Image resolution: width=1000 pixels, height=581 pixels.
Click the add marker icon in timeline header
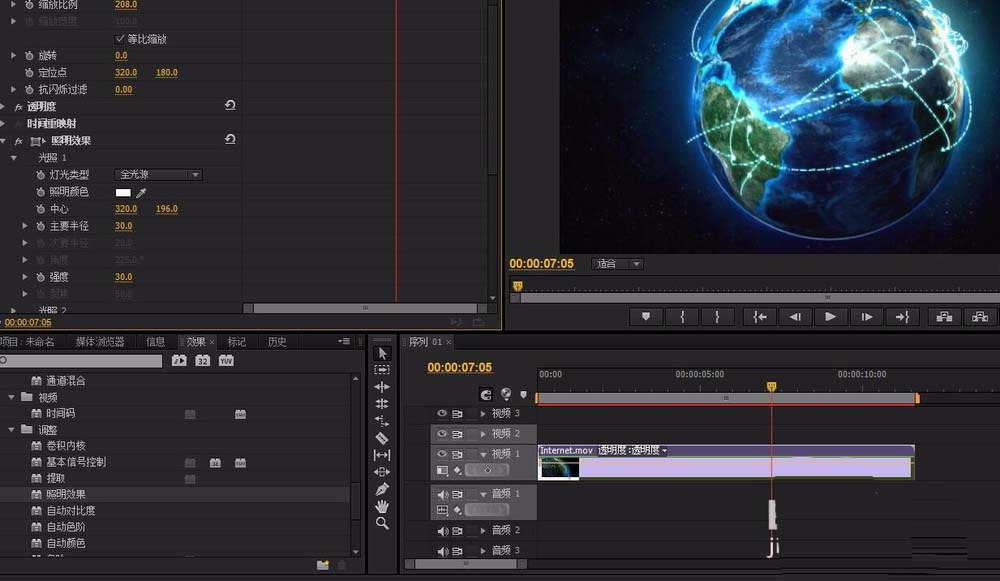[524, 395]
